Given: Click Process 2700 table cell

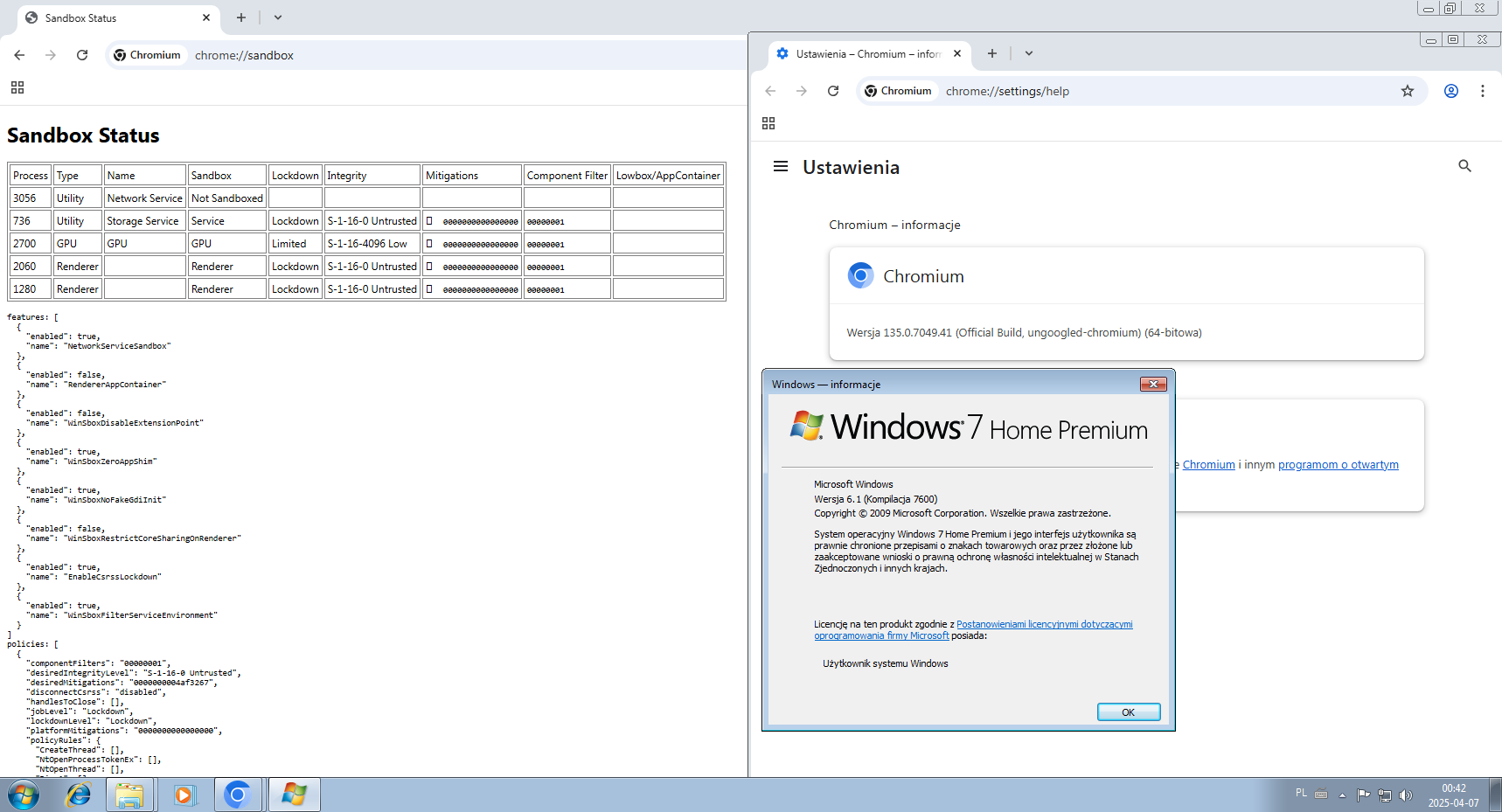Looking at the screenshot, I should pyautogui.click(x=31, y=244).
